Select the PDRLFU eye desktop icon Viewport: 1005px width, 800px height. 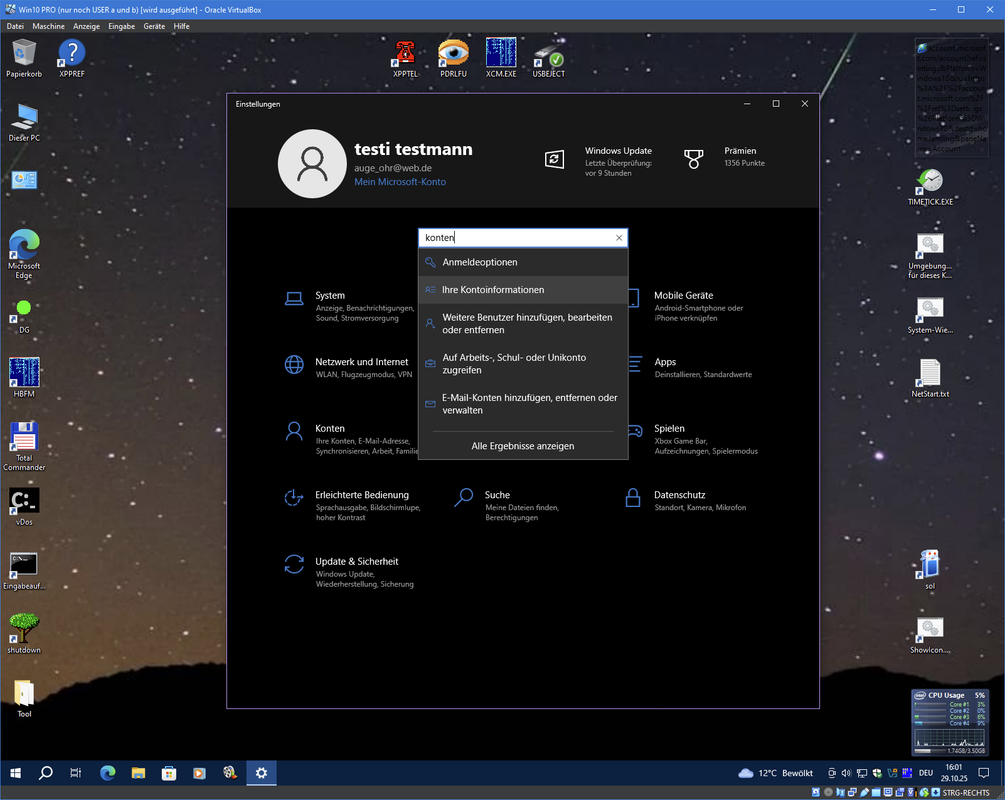point(453,58)
